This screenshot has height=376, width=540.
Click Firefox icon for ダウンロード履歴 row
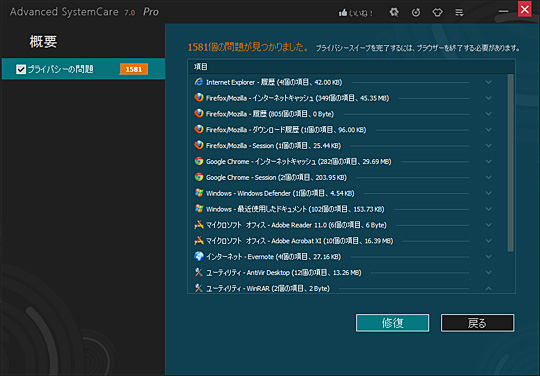(199, 129)
